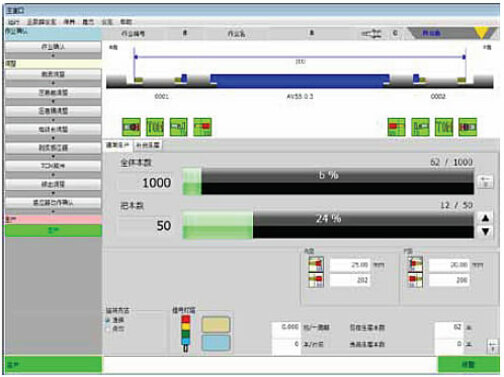
Task: Click the wire connector icon in the header bar
Action: pos(372,33)
